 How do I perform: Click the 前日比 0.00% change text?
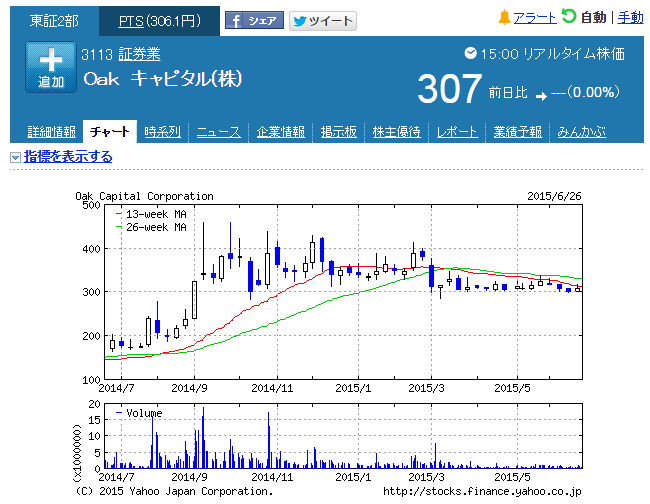[x=554, y=92]
